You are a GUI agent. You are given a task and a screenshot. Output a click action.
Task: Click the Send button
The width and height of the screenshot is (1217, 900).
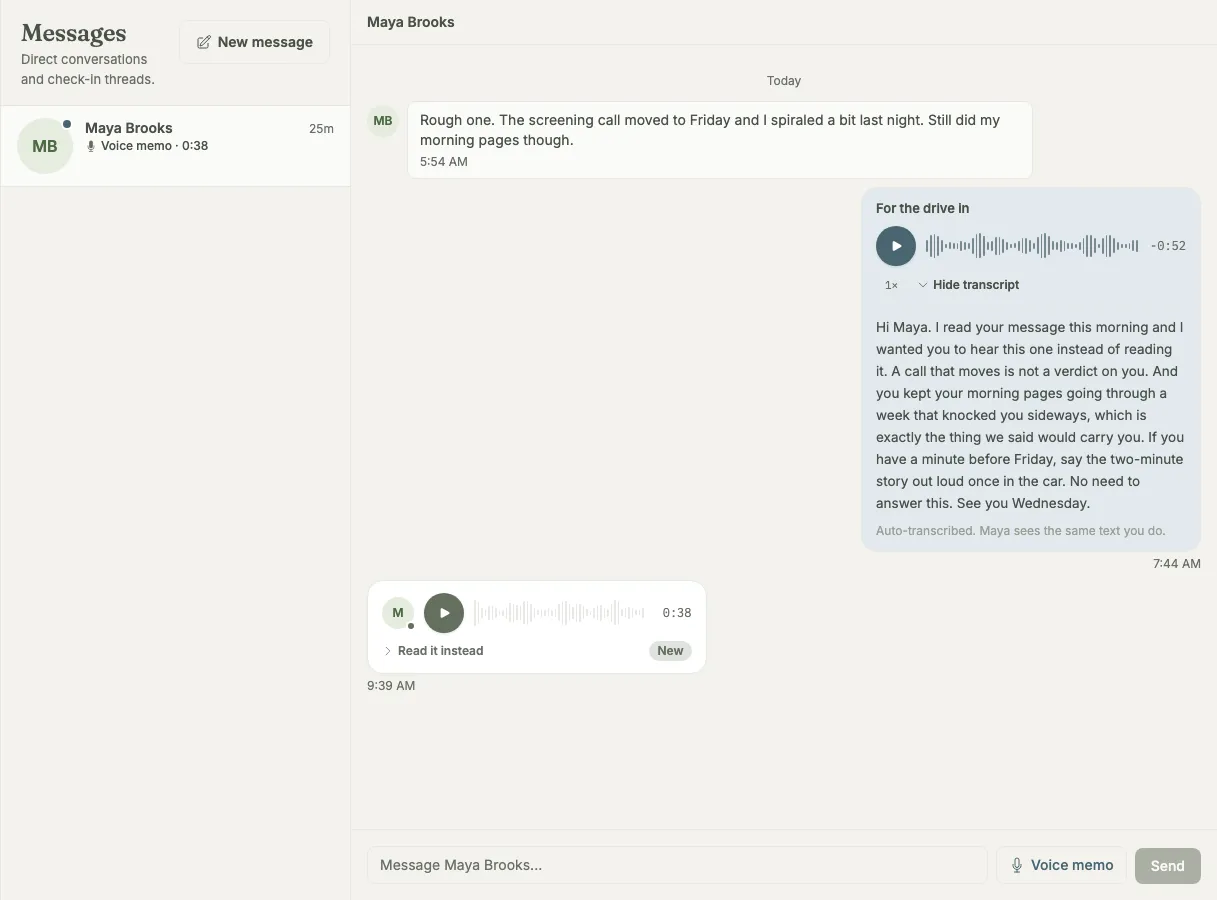click(x=1167, y=866)
